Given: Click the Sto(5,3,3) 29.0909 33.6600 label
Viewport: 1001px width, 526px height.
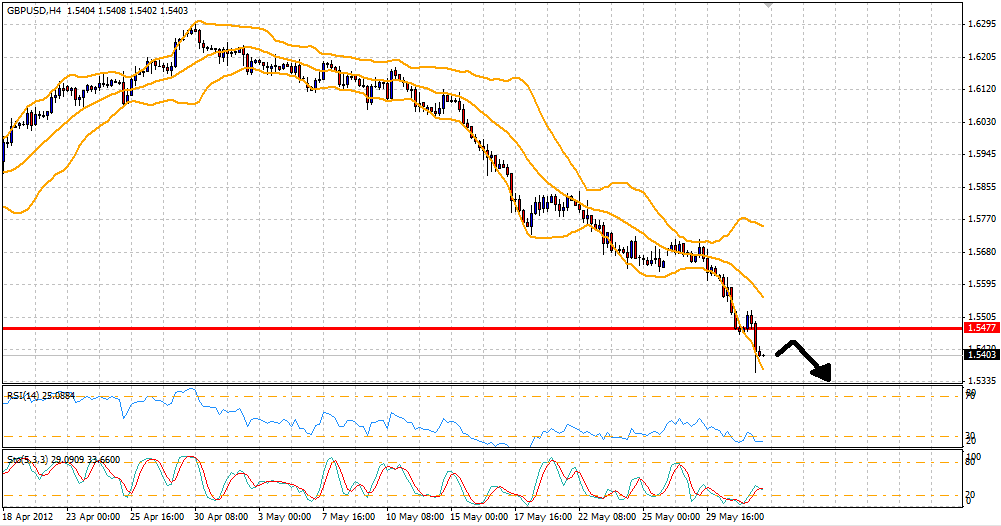Looking at the screenshot, I should pyautogui.click(x=63, y=460).
